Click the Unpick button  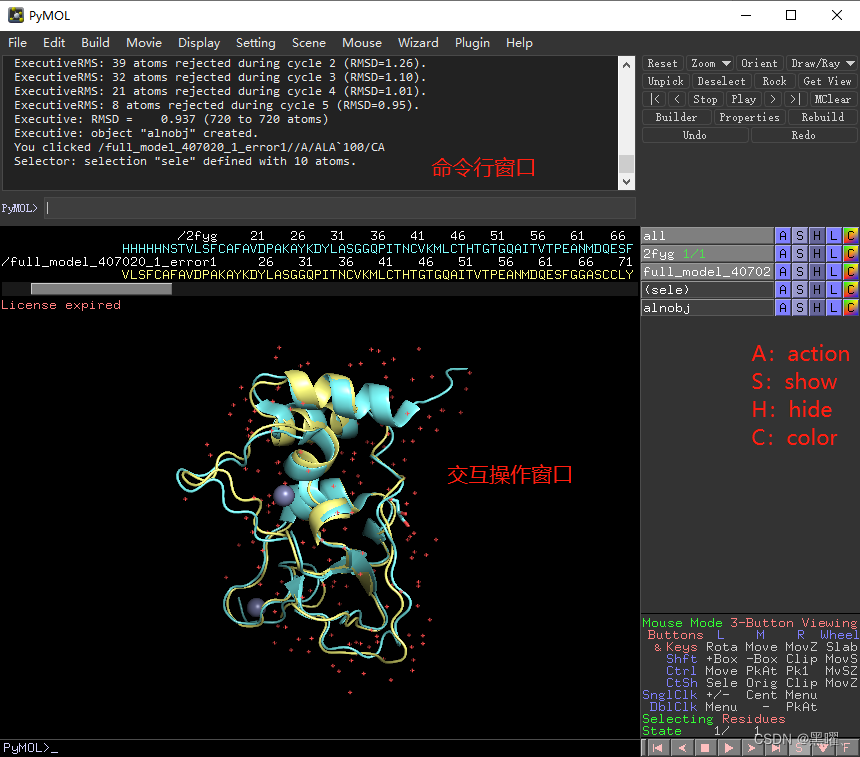pos(665,81)
